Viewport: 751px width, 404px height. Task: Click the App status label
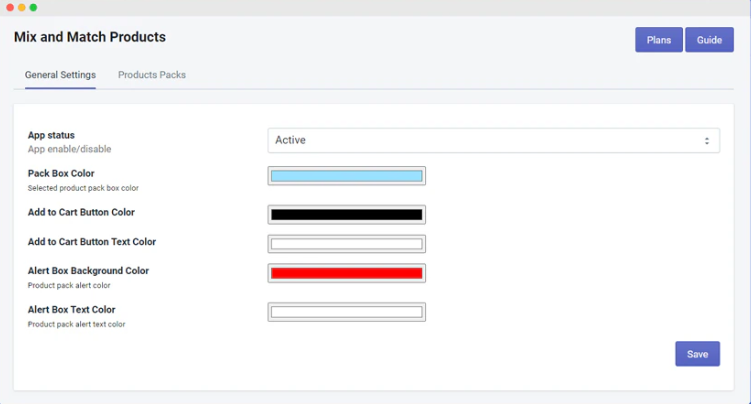point(51,135)
